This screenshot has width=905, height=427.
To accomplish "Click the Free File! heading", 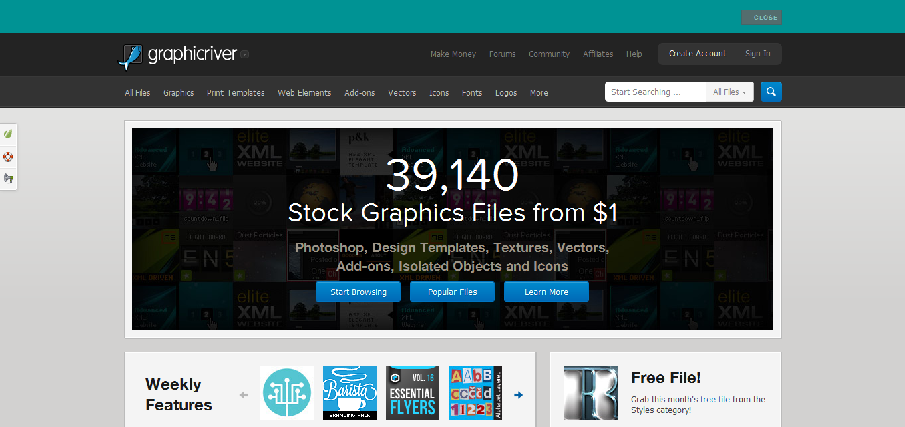I will 666,378.
